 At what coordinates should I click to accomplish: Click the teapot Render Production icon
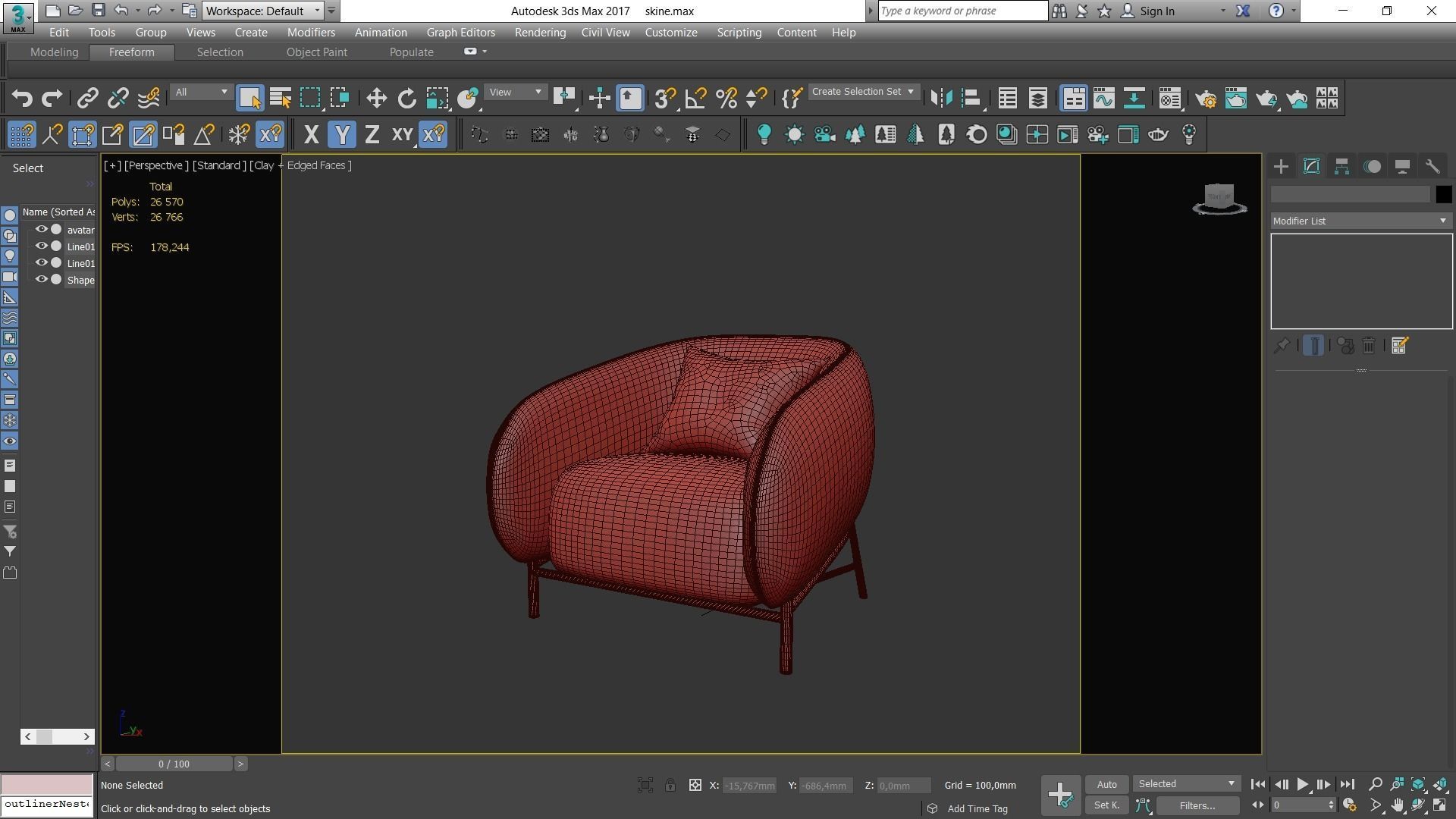tap(1266, 99)
